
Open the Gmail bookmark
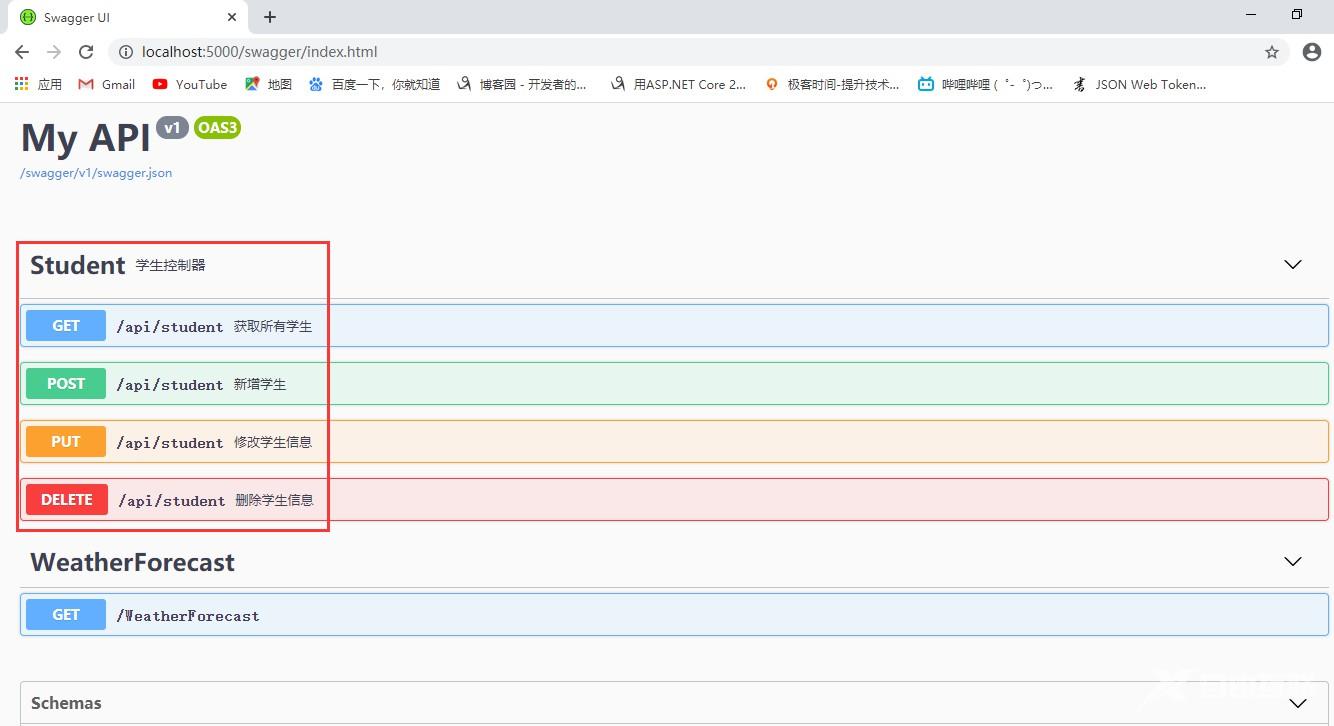[106, 85]
